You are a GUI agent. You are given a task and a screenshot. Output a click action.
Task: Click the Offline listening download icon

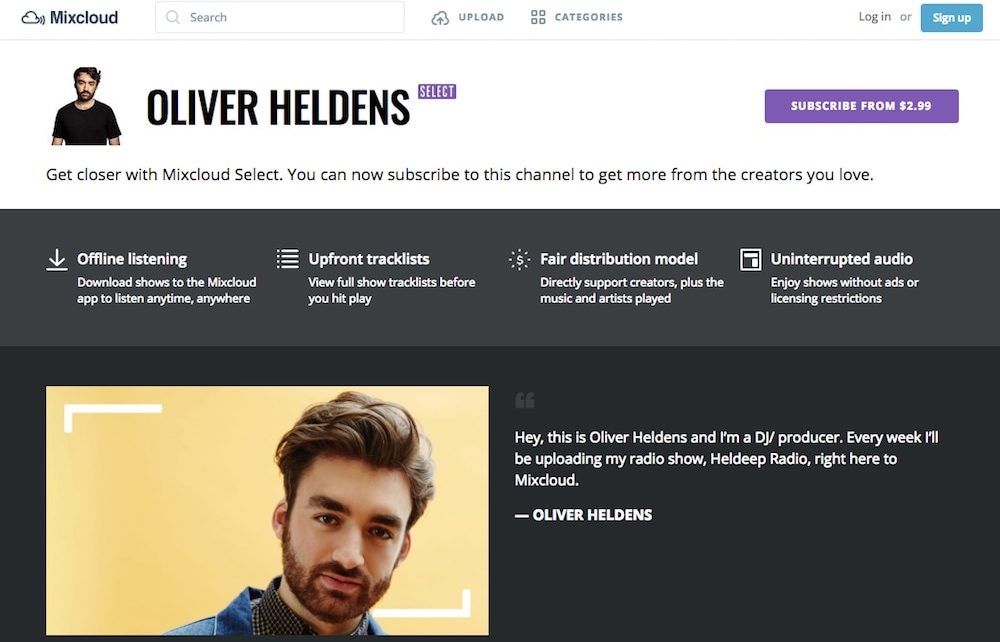[57, 260]
